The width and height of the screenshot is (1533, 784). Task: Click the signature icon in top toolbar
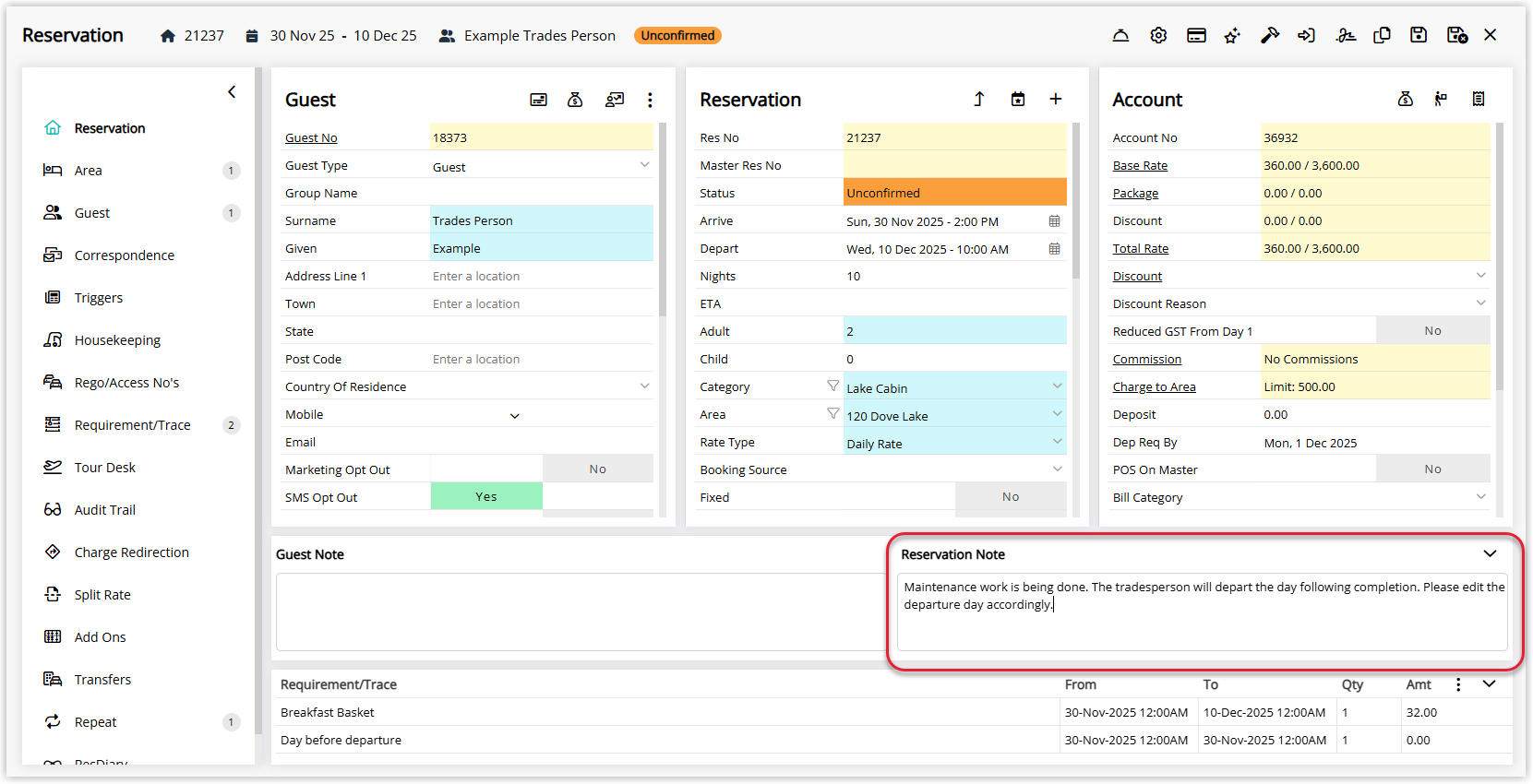point(1346,35)
